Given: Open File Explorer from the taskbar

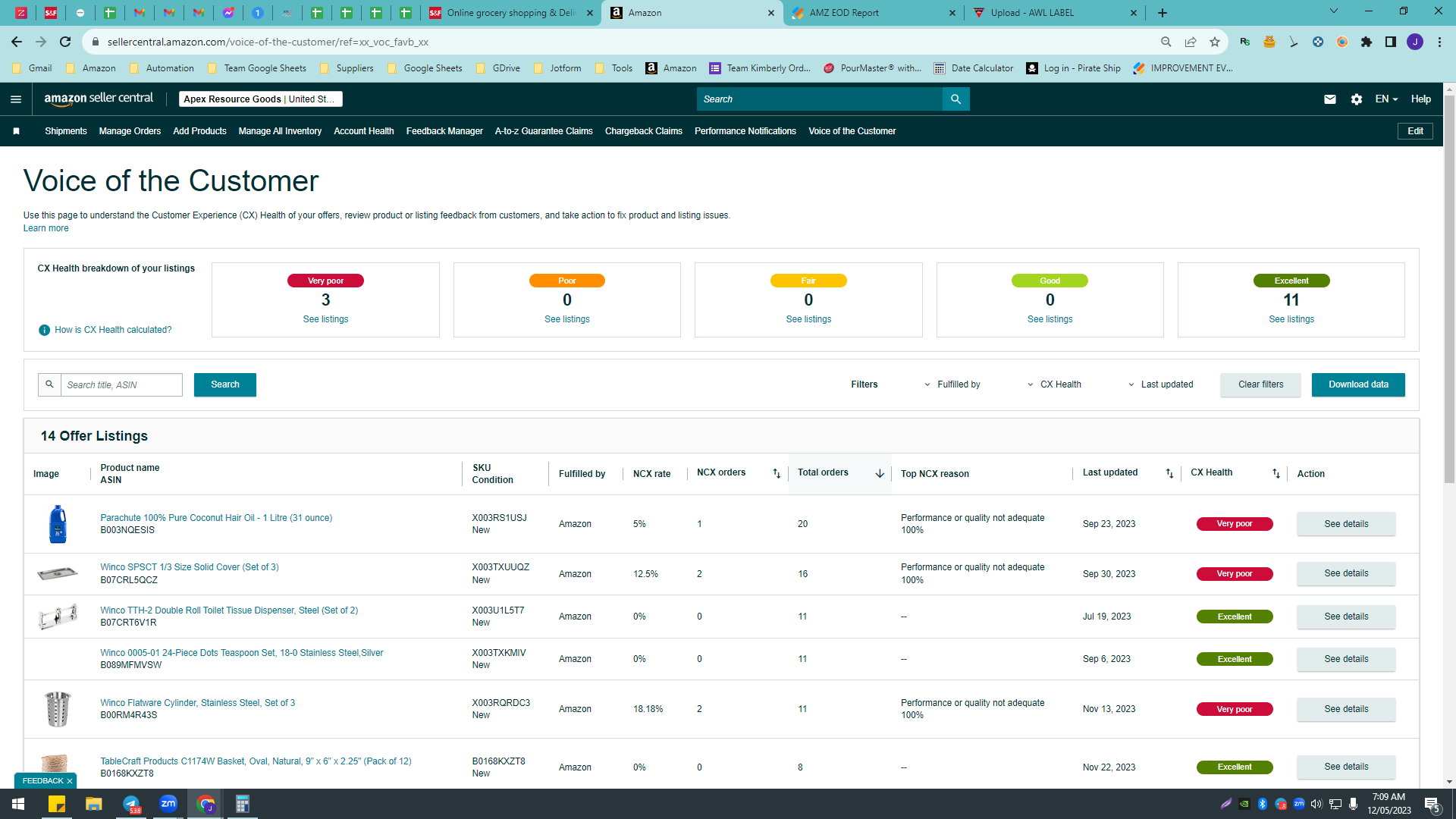Looking at the screenshot, I should pos(94,804).
